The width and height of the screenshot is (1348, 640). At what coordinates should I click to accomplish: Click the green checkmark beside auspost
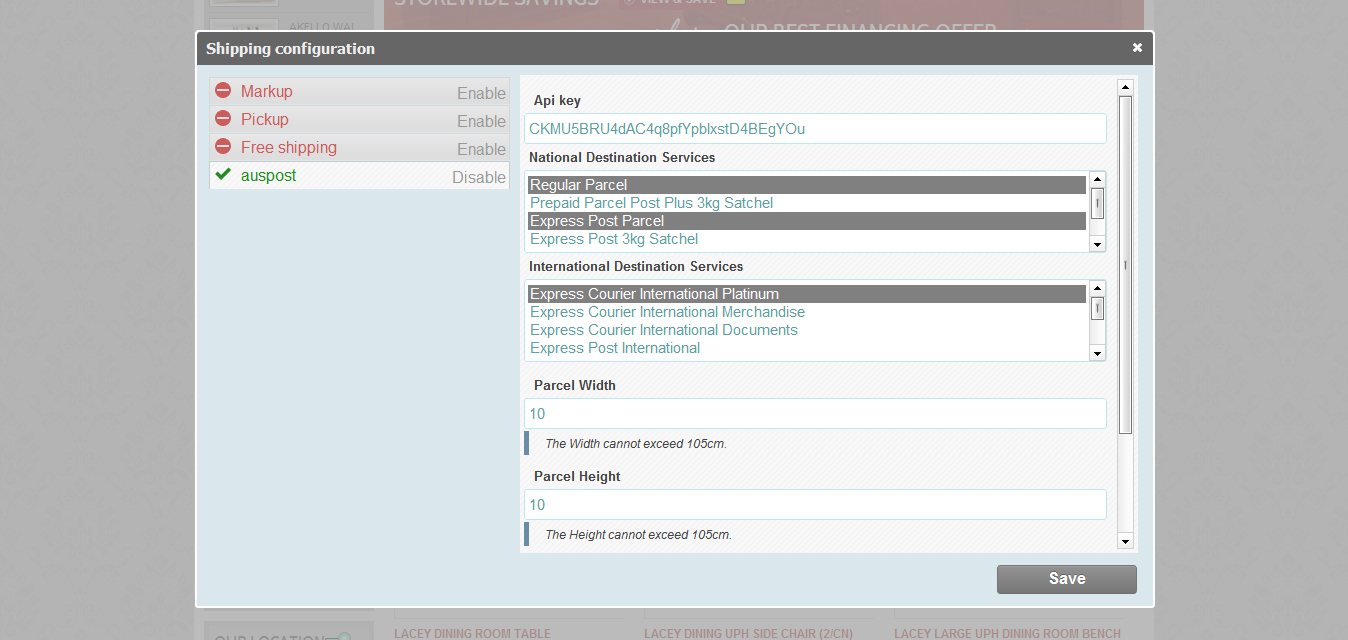pyautogui.click(x=223, y=175)
